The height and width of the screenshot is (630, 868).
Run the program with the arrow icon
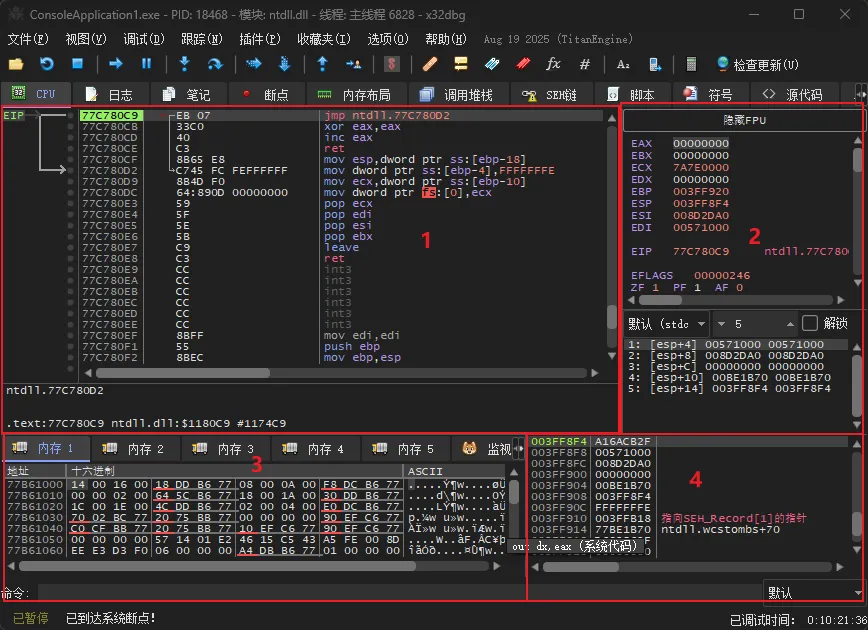pos(116,64)
